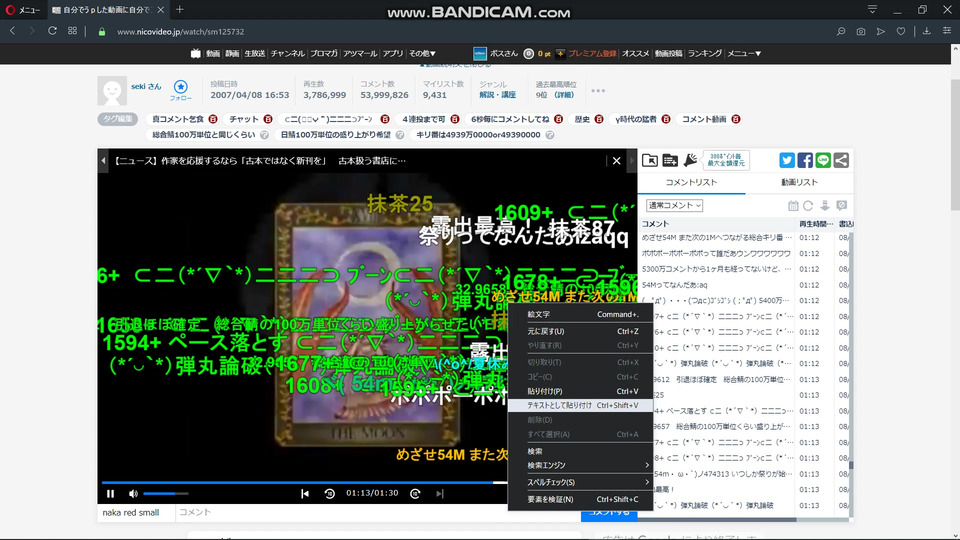Select 貼り付け(P) in the context menu
The image size is (960, 540).
click(581, 391)
